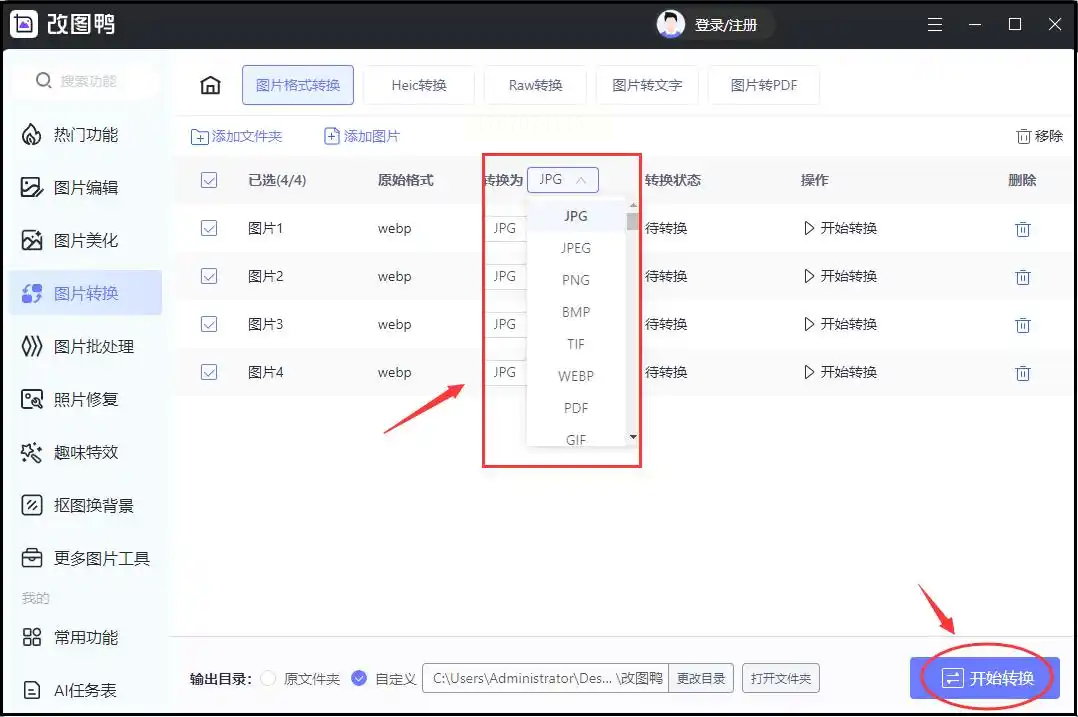Click 更改目录 button

coord(701,679)
